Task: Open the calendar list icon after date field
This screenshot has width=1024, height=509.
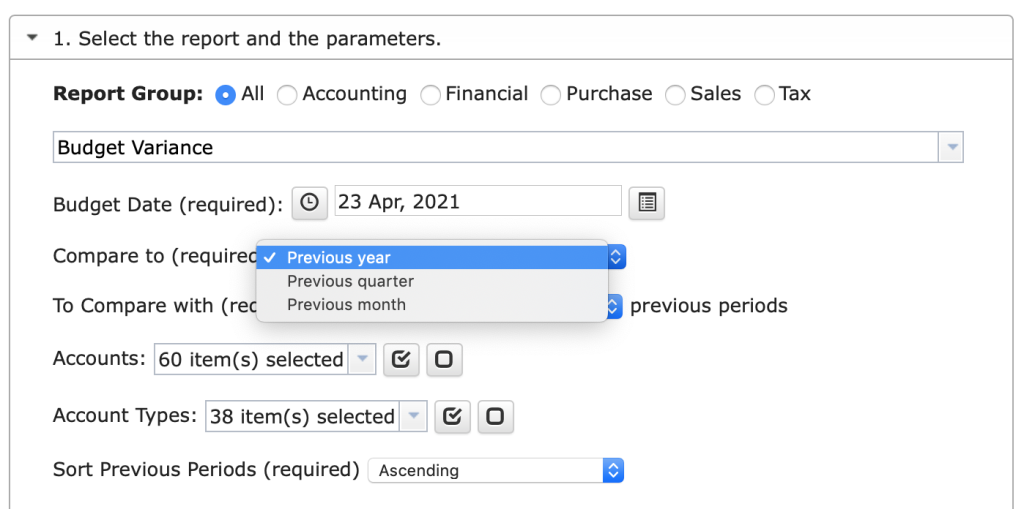Action: [x=647, y=203]
